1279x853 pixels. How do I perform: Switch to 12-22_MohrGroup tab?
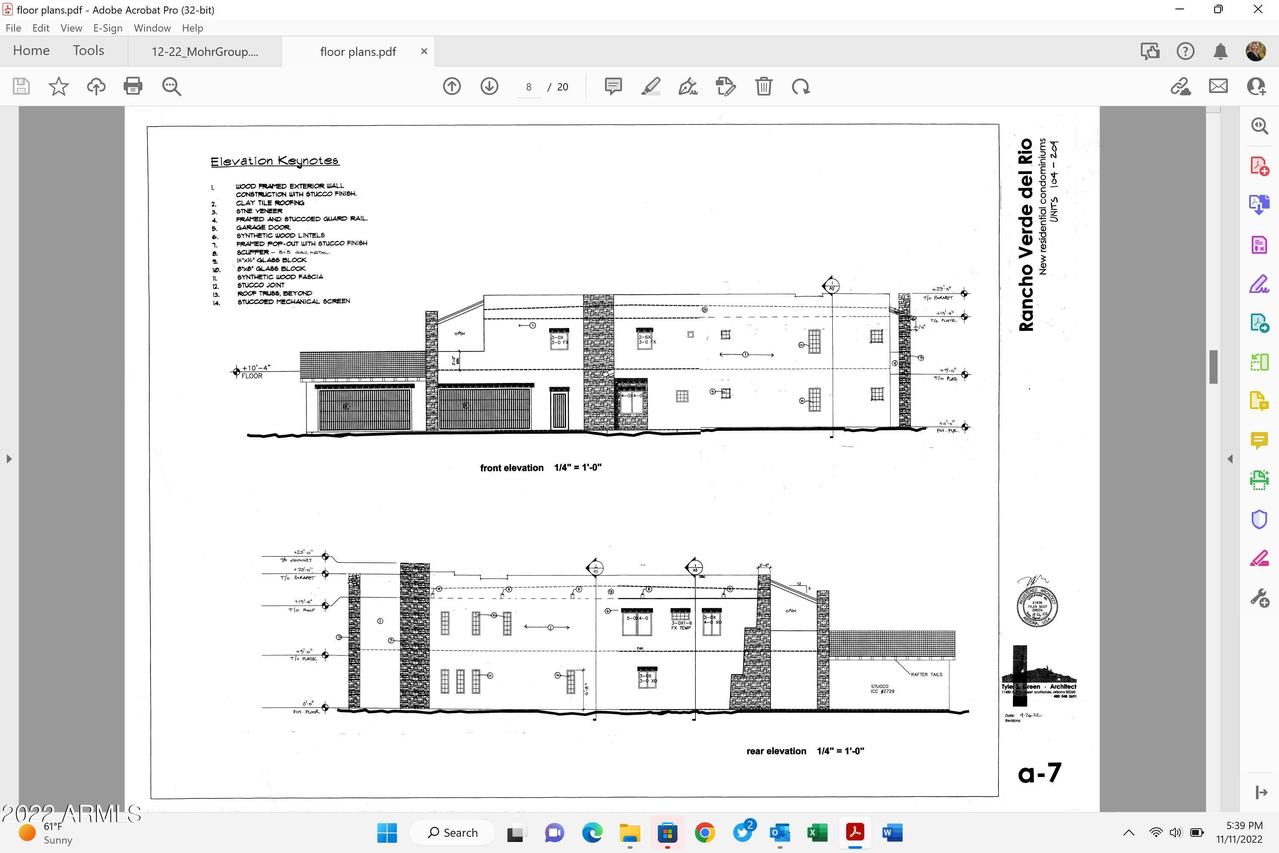coord(204,52)
